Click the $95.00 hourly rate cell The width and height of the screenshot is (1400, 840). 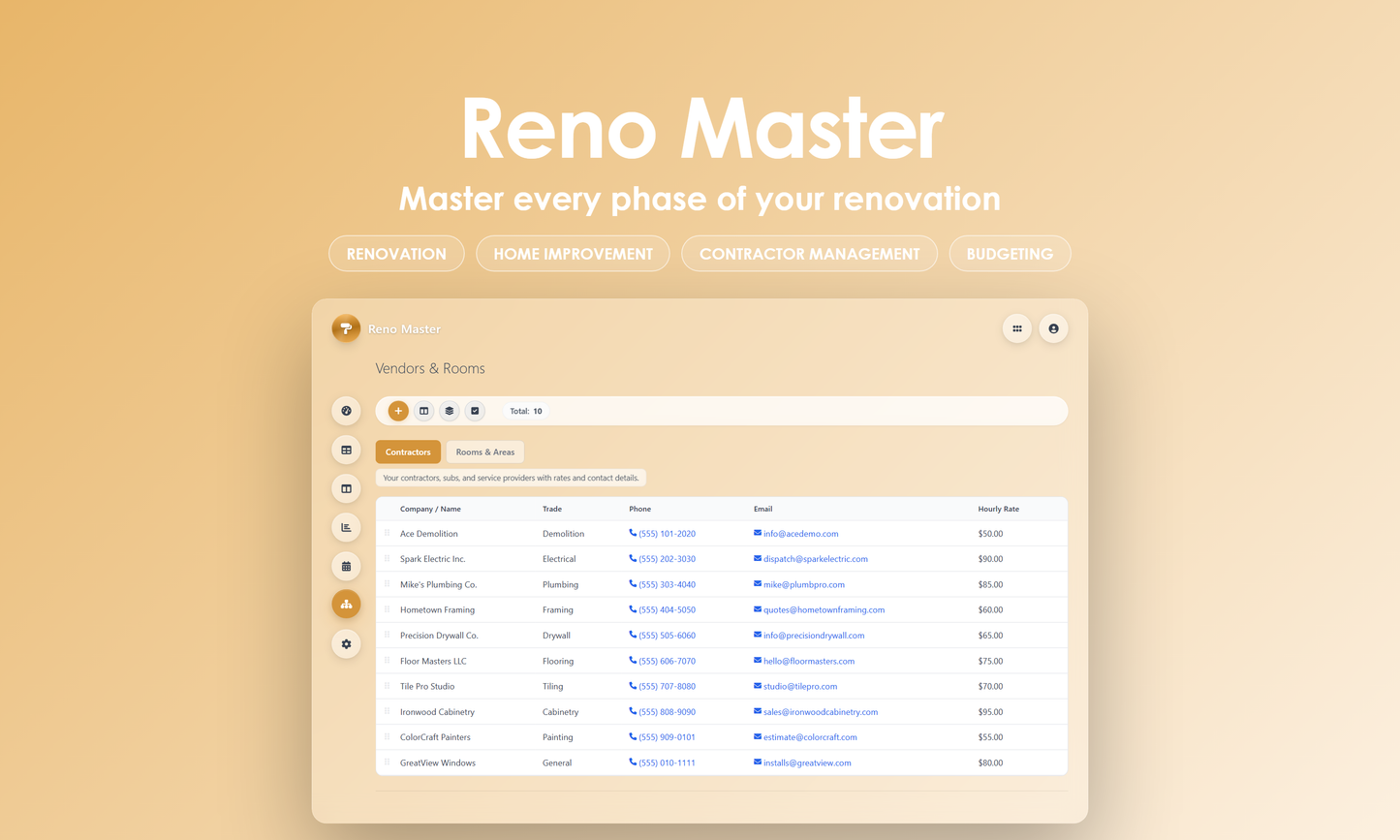point(990,712)
